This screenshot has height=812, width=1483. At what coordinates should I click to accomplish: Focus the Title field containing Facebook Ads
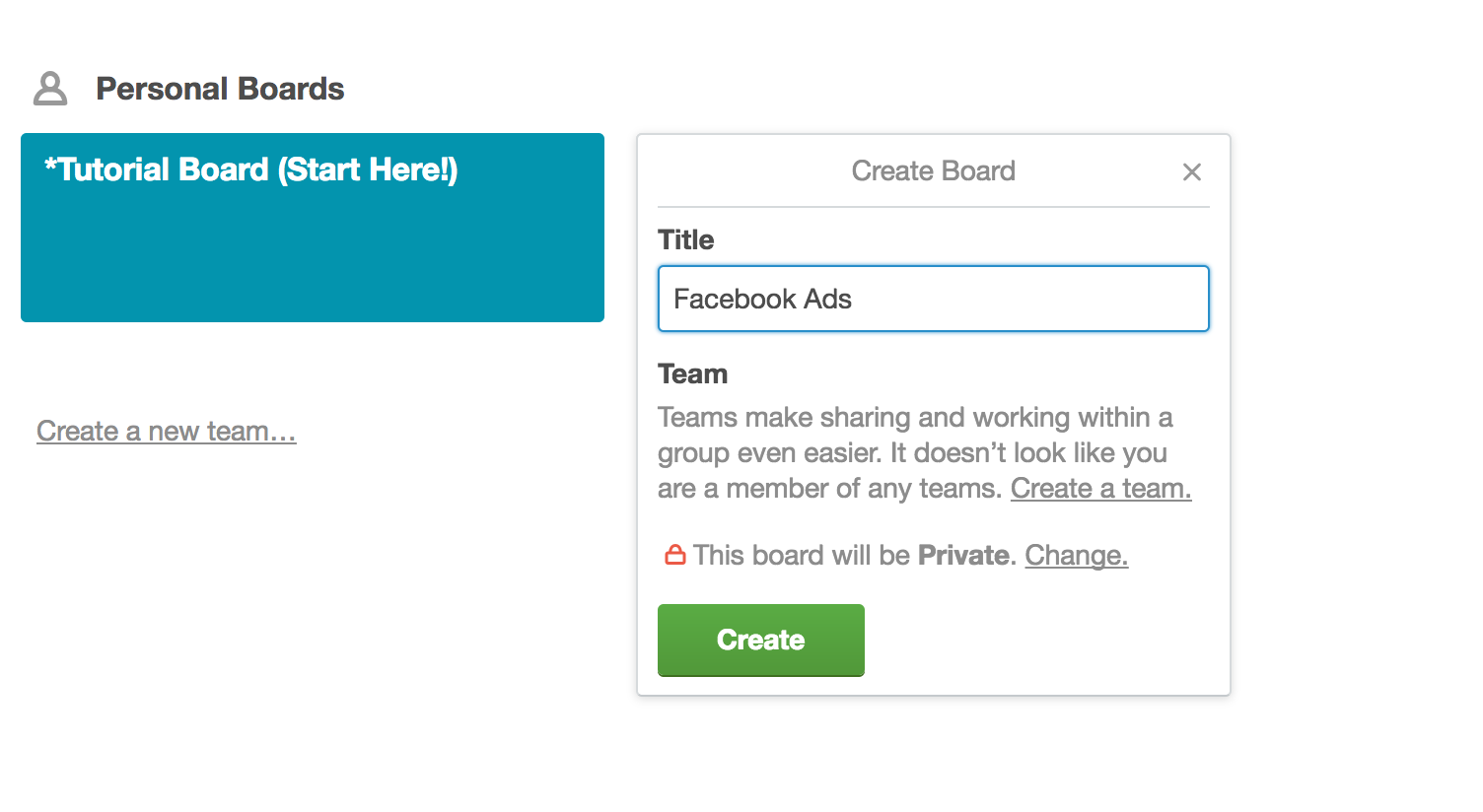tap(934, 299)
